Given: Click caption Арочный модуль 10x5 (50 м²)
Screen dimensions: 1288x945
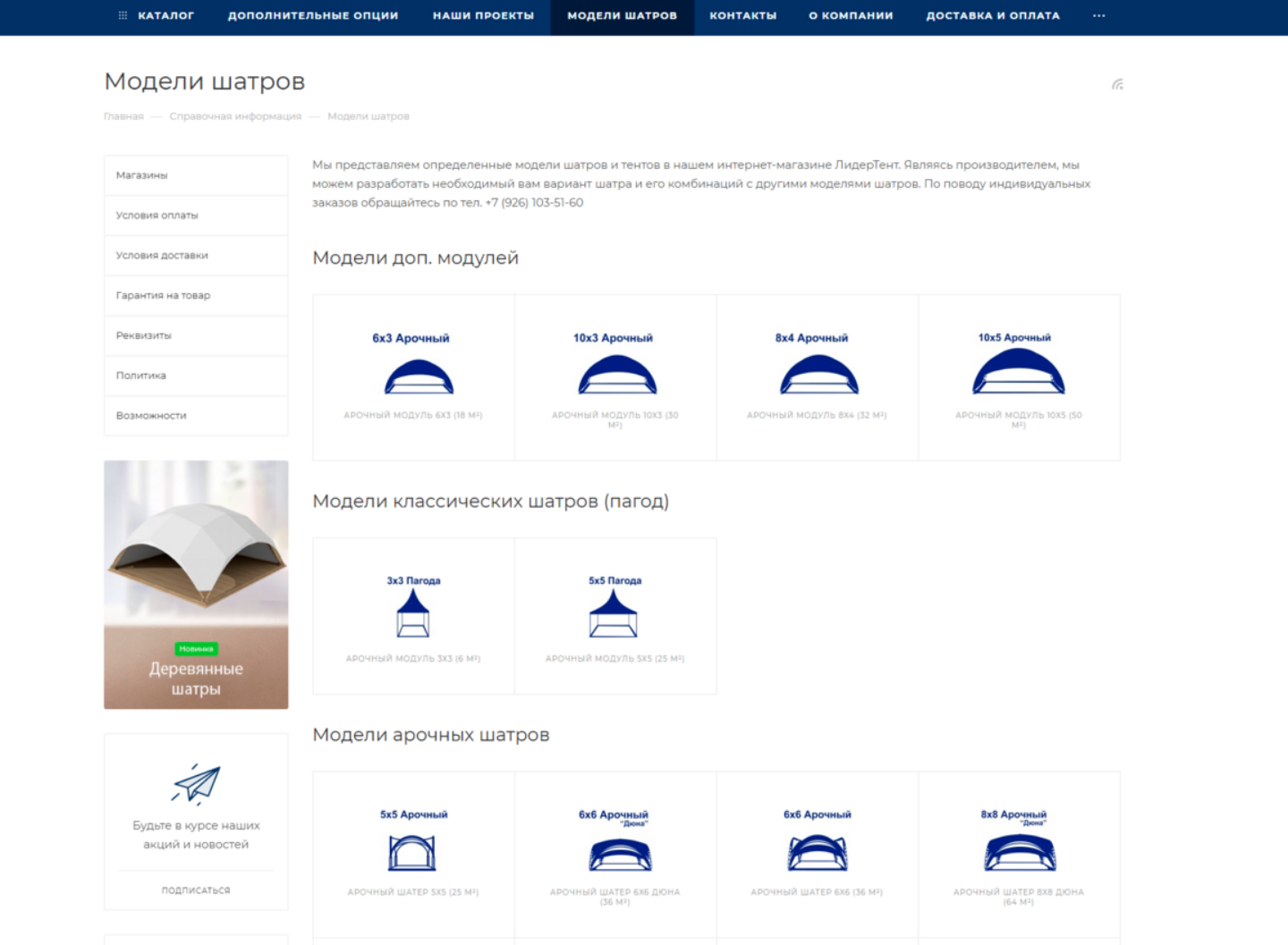Looking at the screenshot, I should pos(1019,420).
